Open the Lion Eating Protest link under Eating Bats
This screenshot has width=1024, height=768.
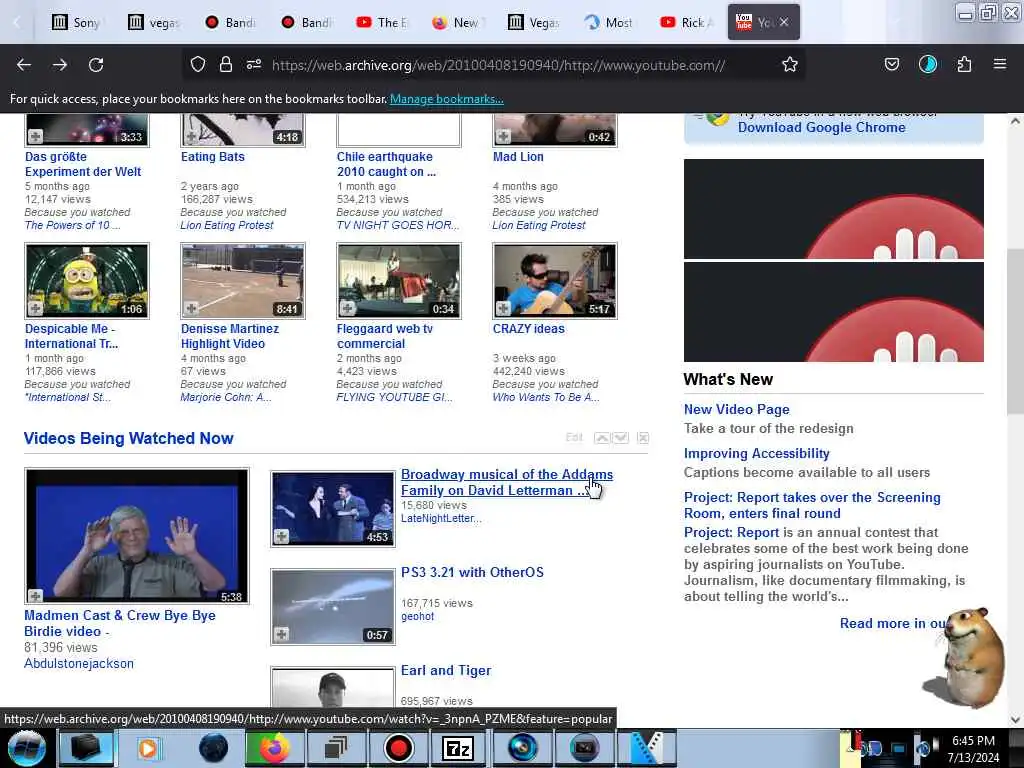point(227,225)
